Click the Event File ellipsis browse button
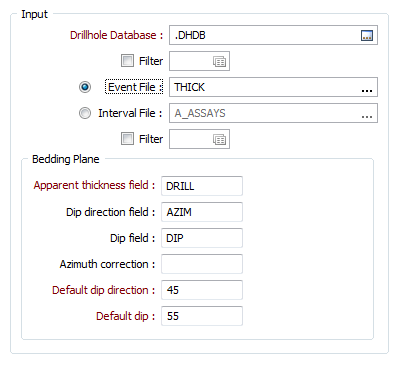 (367, 88)
